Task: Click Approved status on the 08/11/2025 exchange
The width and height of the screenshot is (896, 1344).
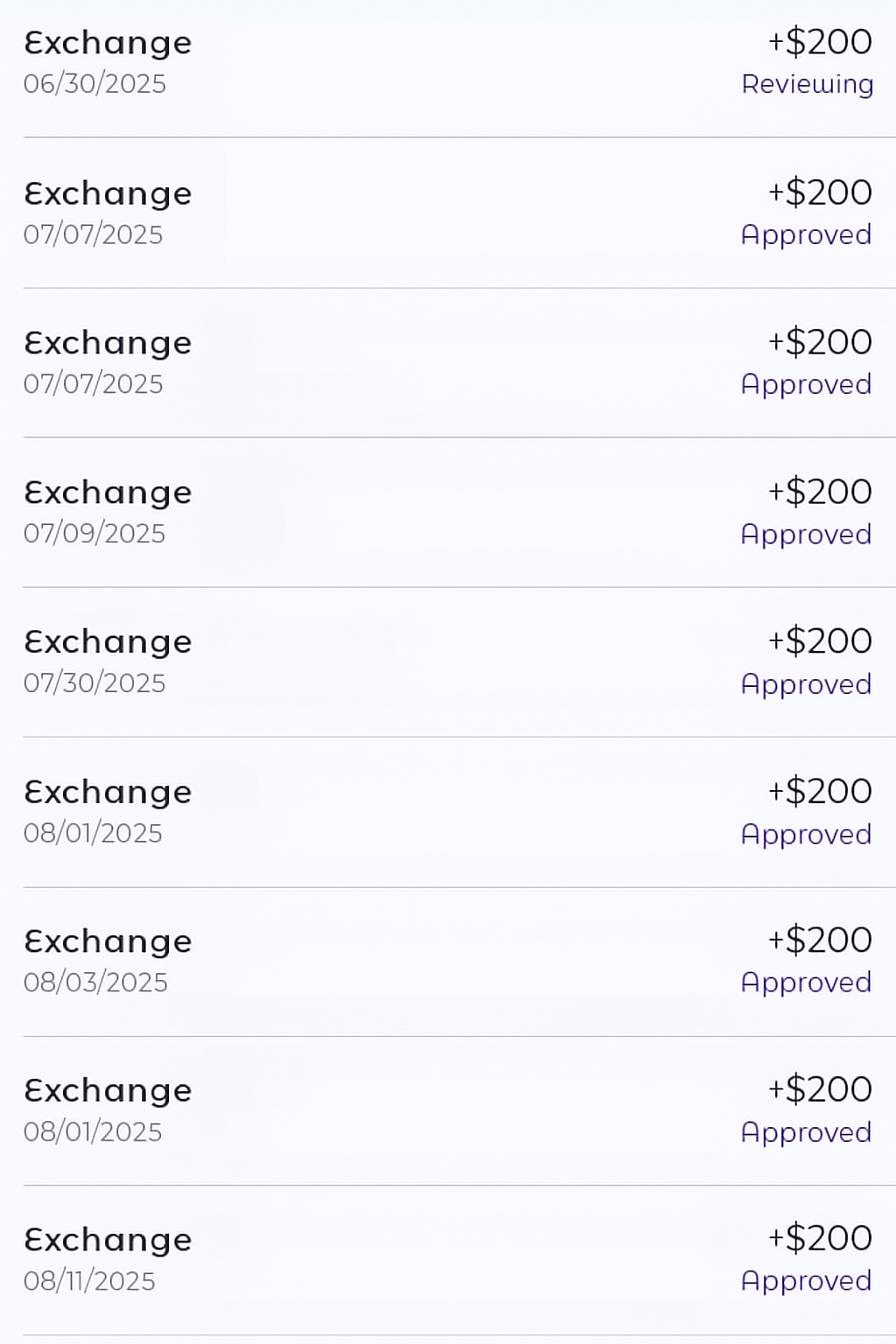Action: 806,1280
